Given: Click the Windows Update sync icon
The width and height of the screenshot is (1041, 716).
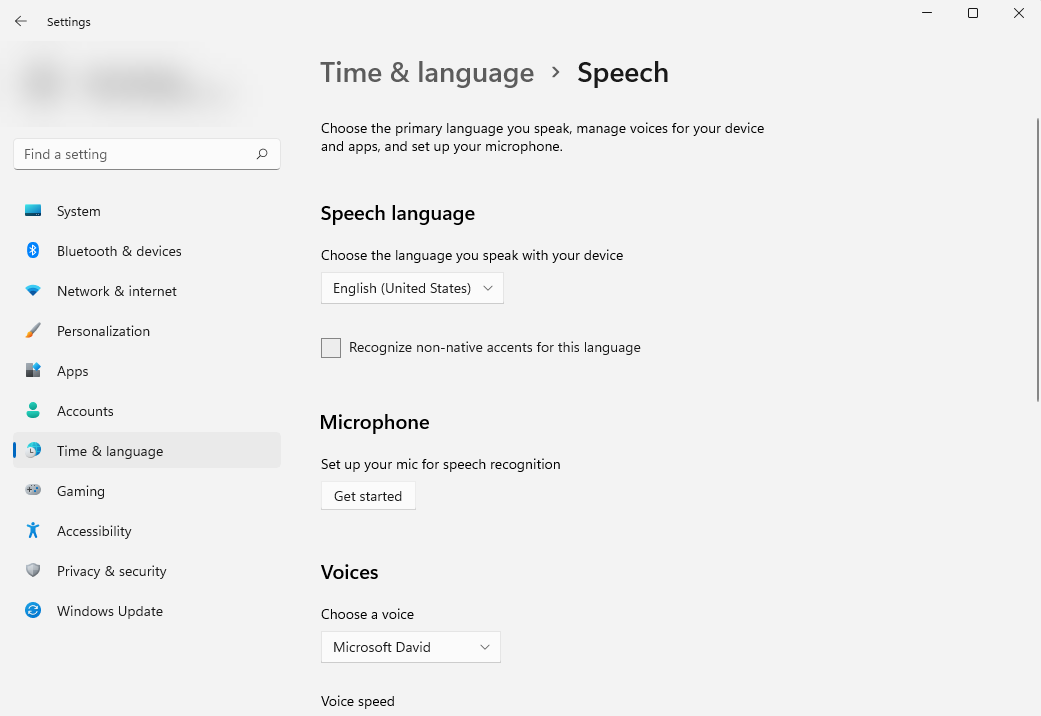Looking at the screenshot, I should pos(33,610).
